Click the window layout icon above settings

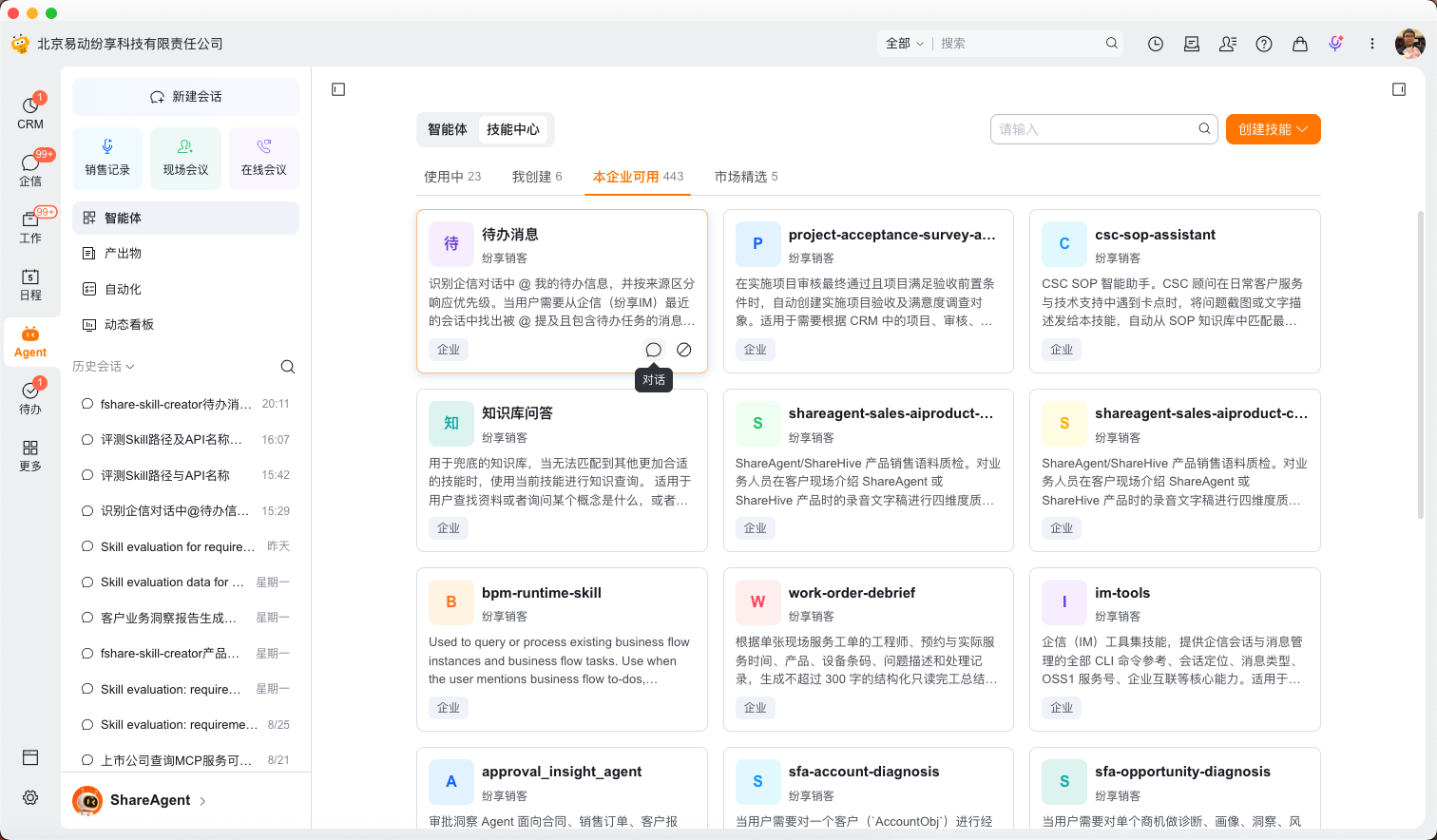pyautogui.click(x=30, y=757)
